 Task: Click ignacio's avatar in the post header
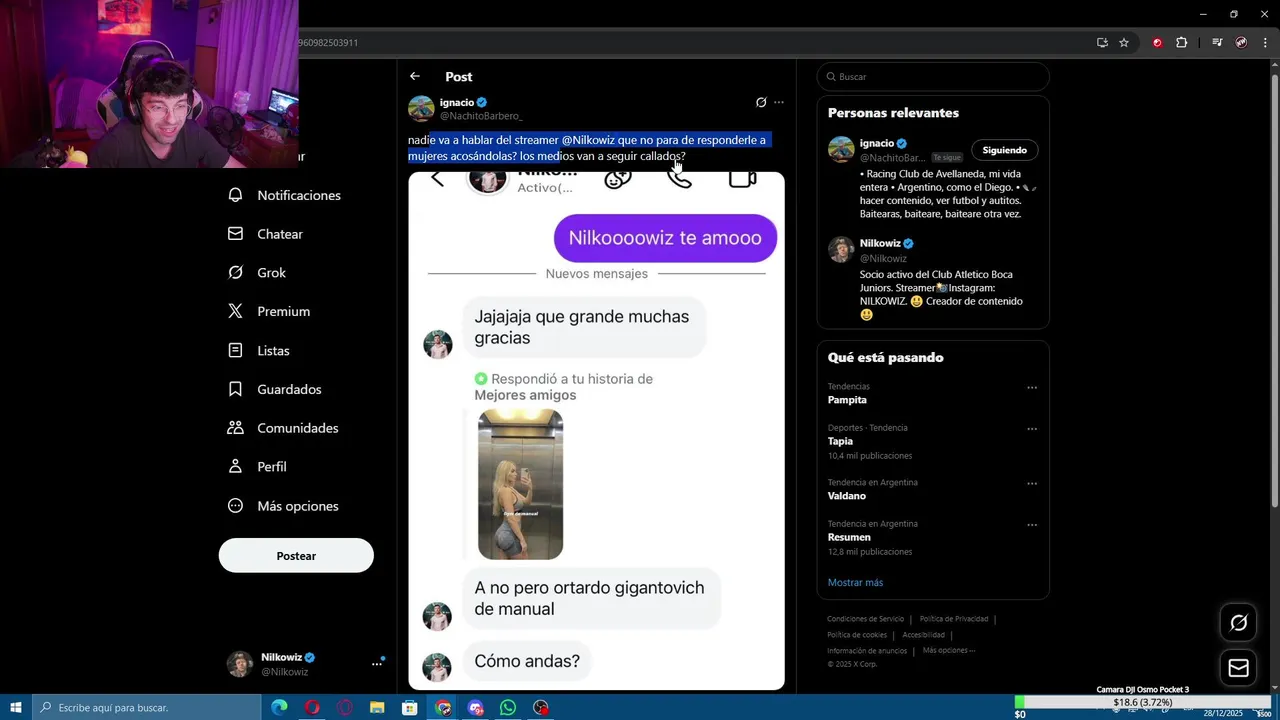click(421, 109)
